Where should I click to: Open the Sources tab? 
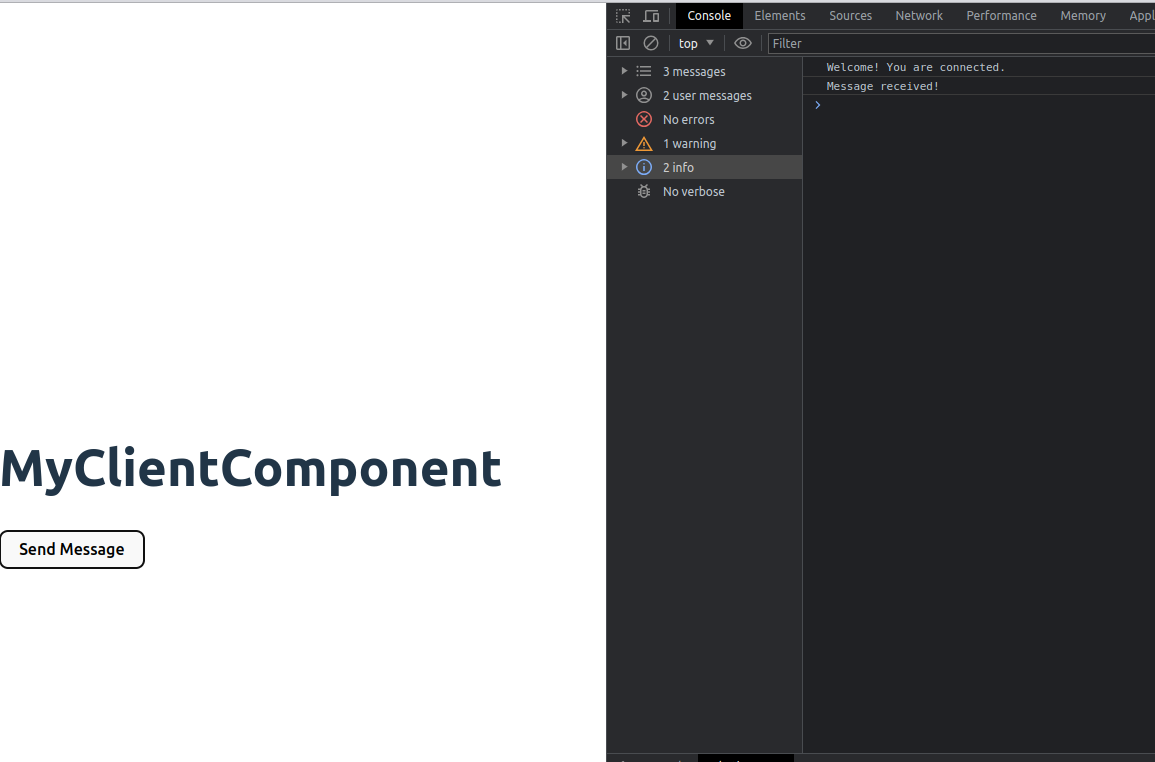click(850, 15)
